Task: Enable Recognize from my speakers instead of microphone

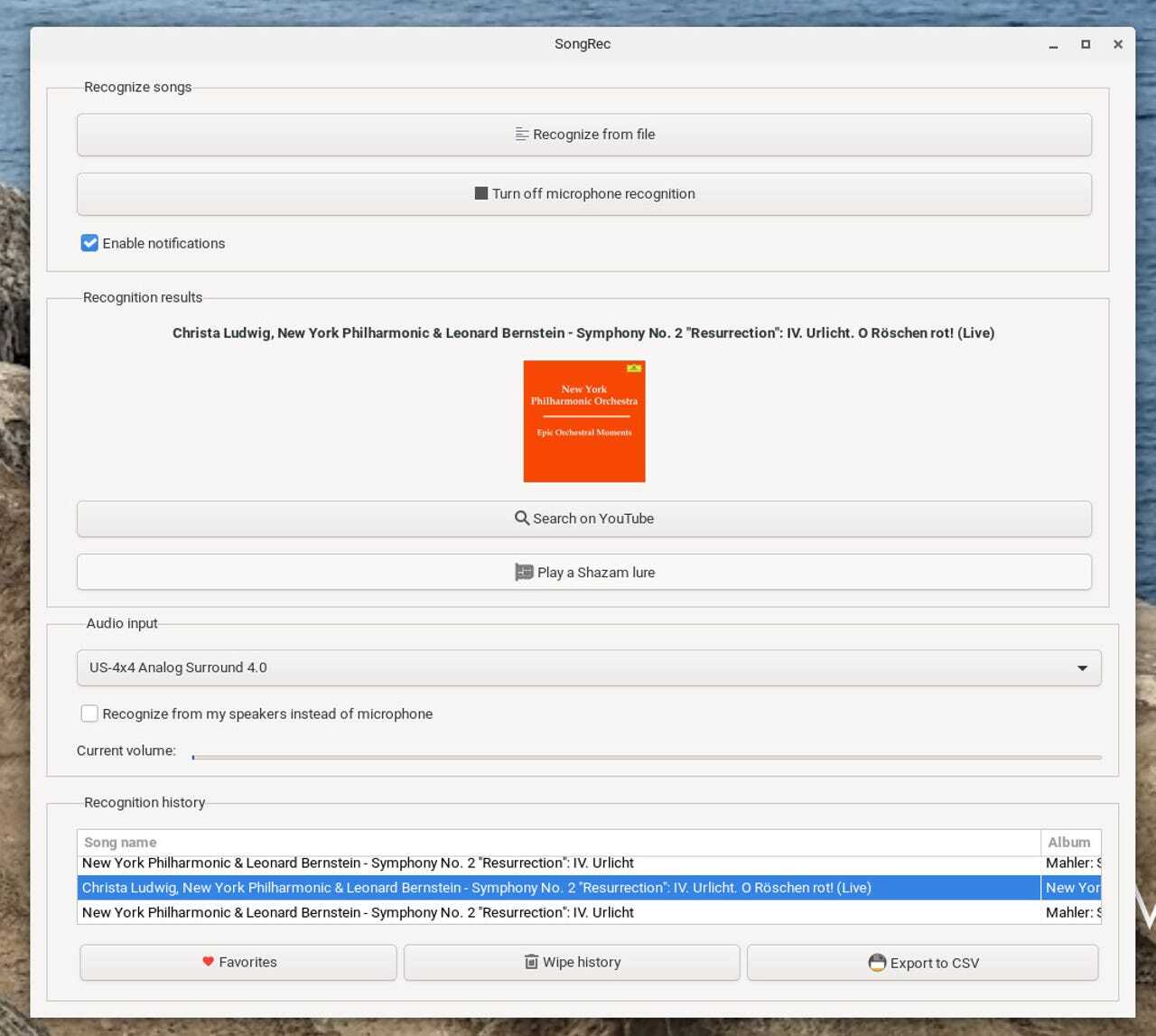Action: [89, 714]
